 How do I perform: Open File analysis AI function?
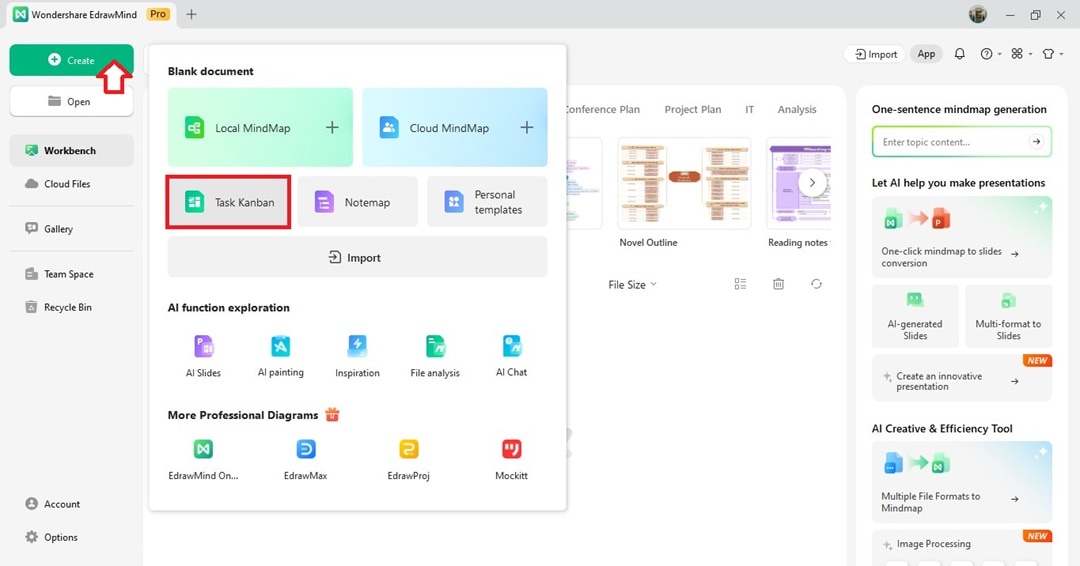pyautogui.click(x=435, y=356)
